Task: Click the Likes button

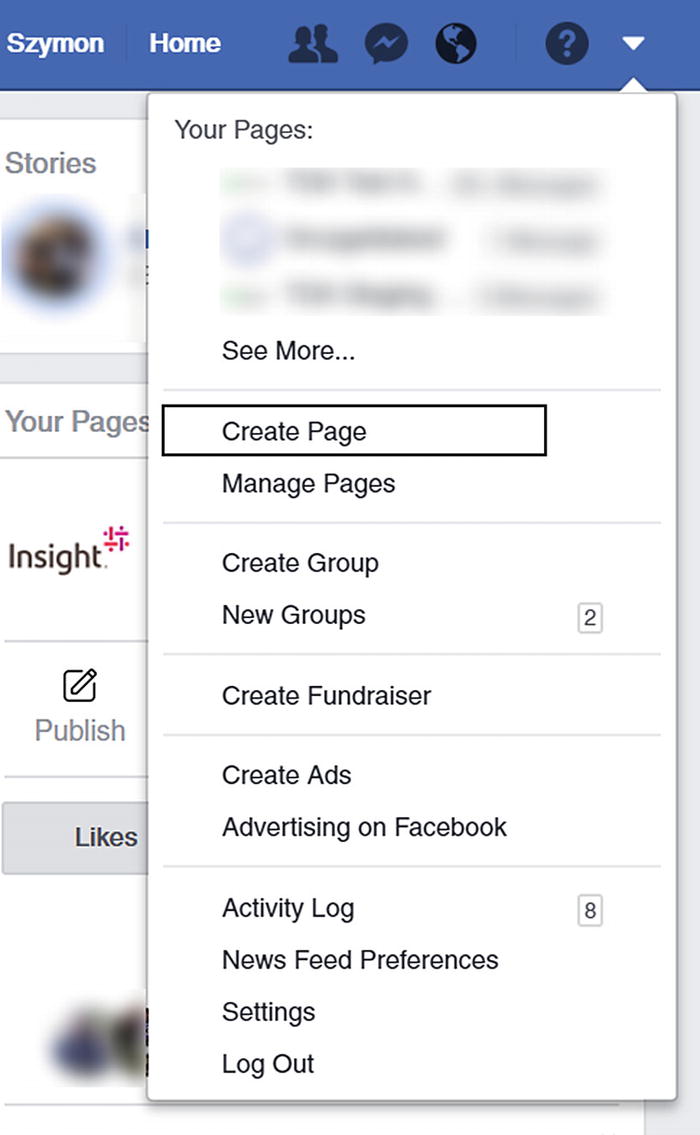Action: tap(105, 837)
